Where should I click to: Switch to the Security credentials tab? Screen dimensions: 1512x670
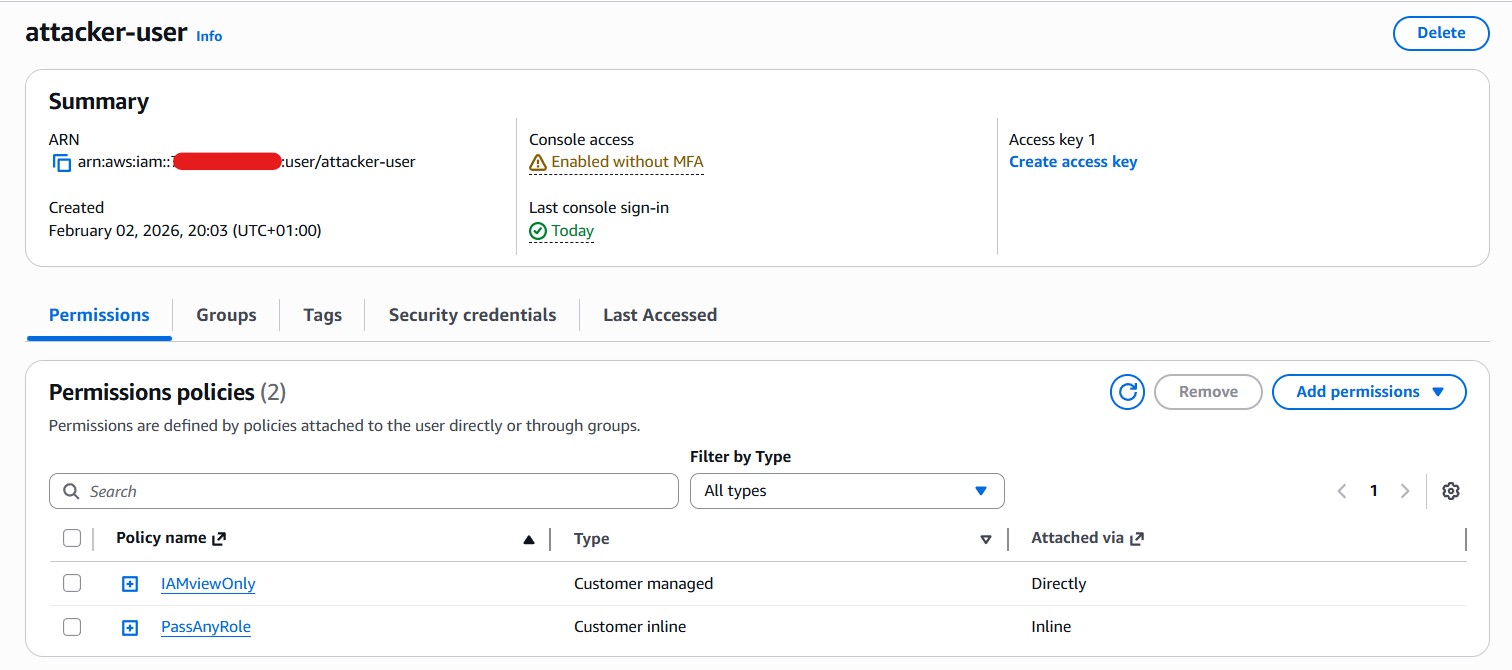click(x=472, y=314)
